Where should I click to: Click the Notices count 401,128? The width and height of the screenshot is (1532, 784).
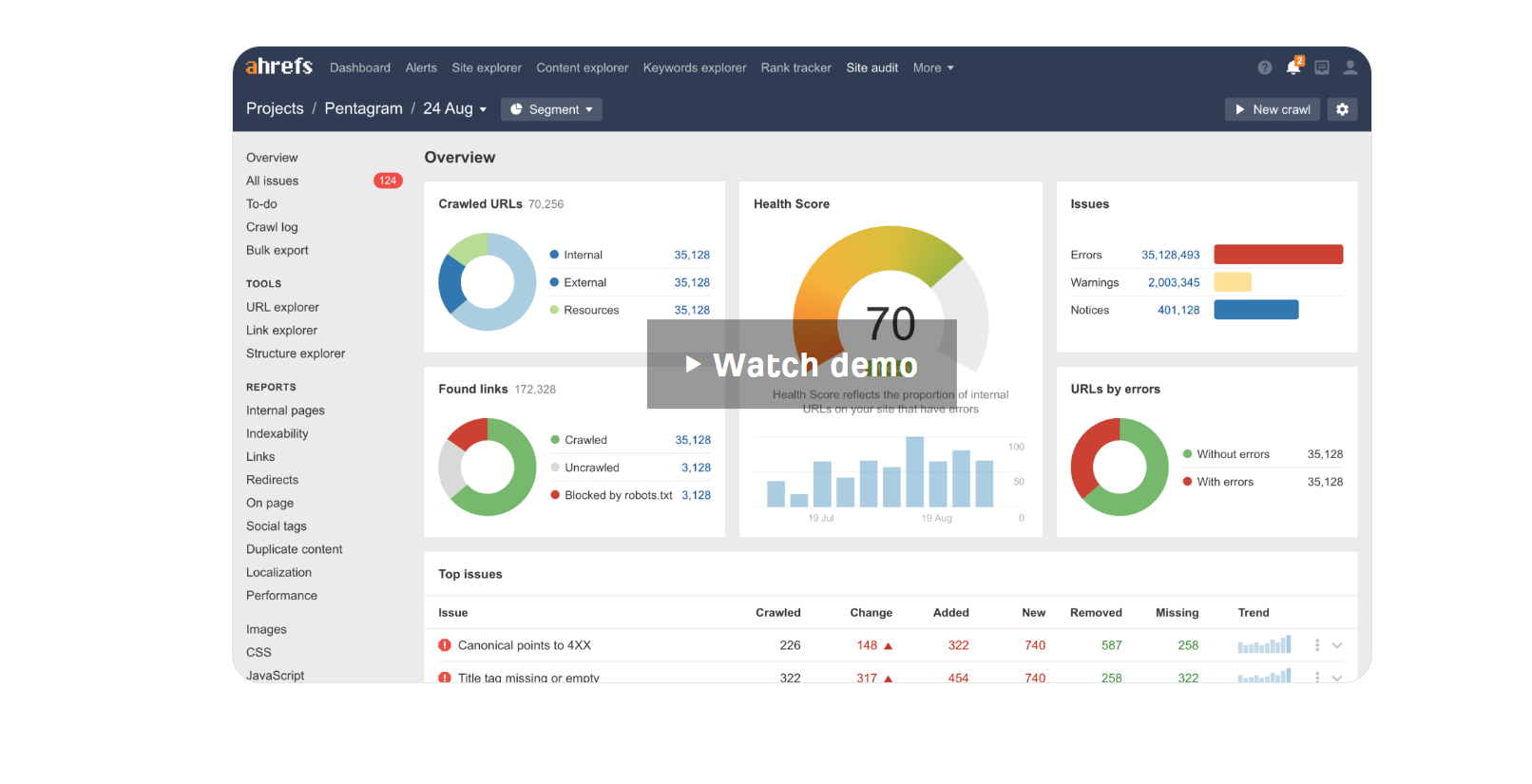(x=1178, y=310)
